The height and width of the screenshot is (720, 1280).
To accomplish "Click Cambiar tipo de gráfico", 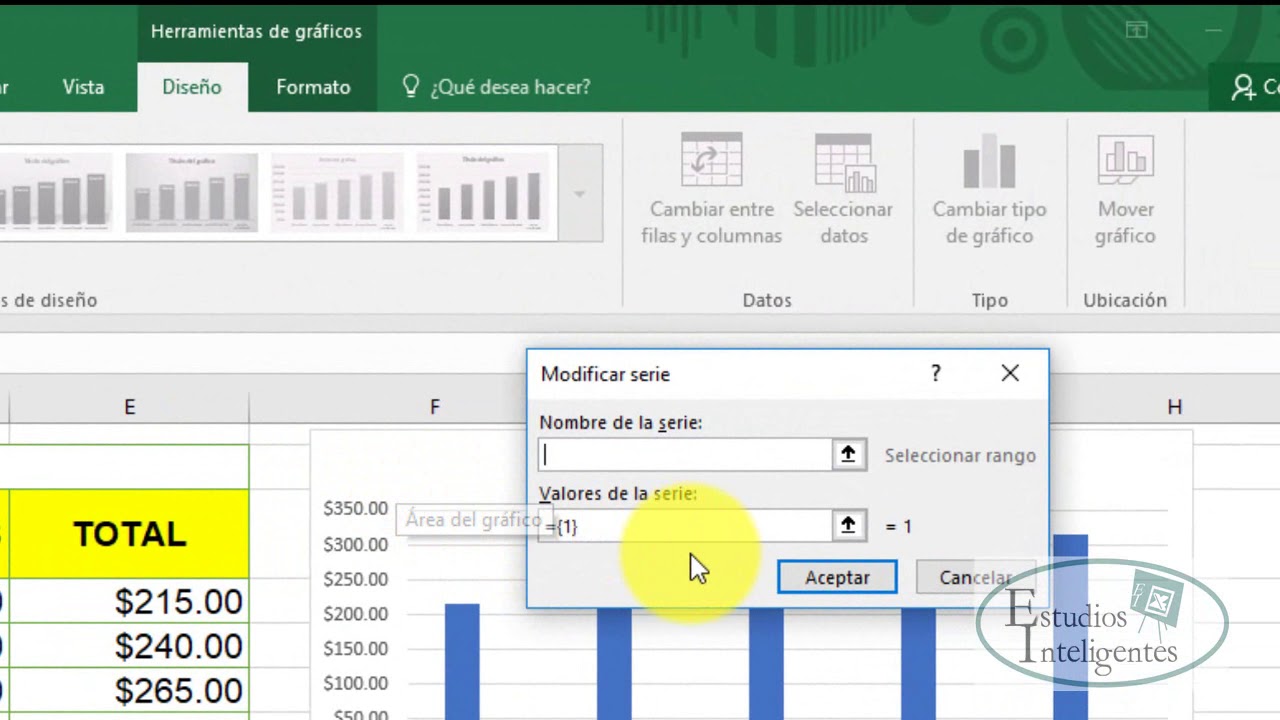I will 989,186.
